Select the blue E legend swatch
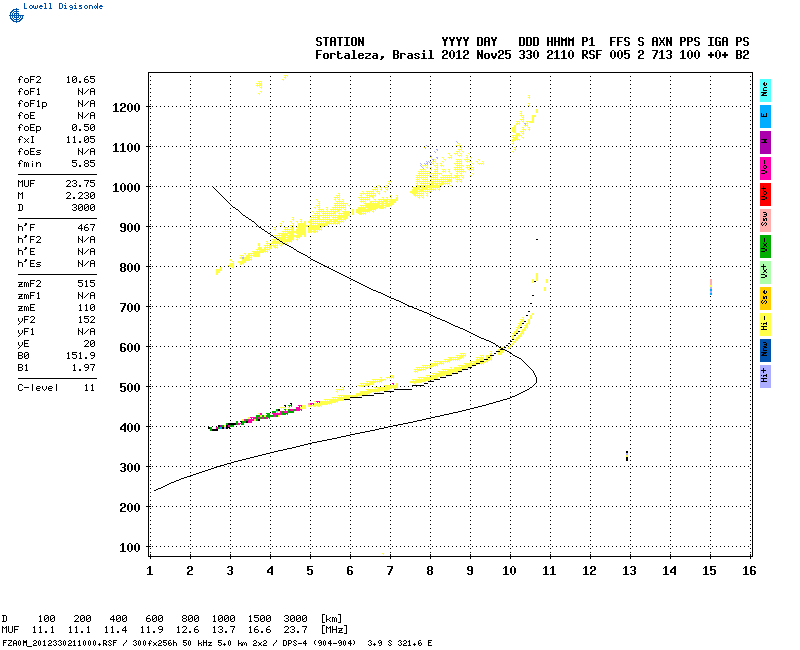The width and height of the screenshot is (800, 650). (765, 116)
